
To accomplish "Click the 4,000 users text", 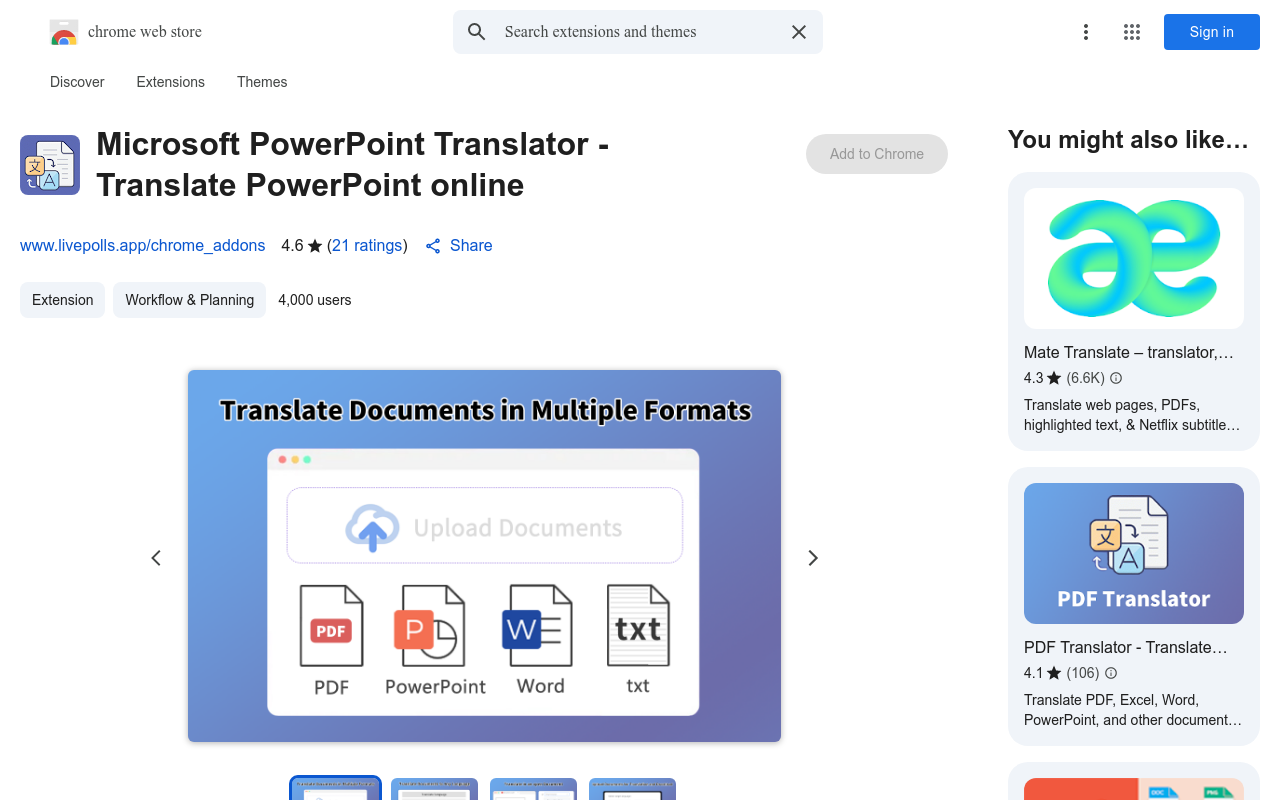I will click(315, 300).
